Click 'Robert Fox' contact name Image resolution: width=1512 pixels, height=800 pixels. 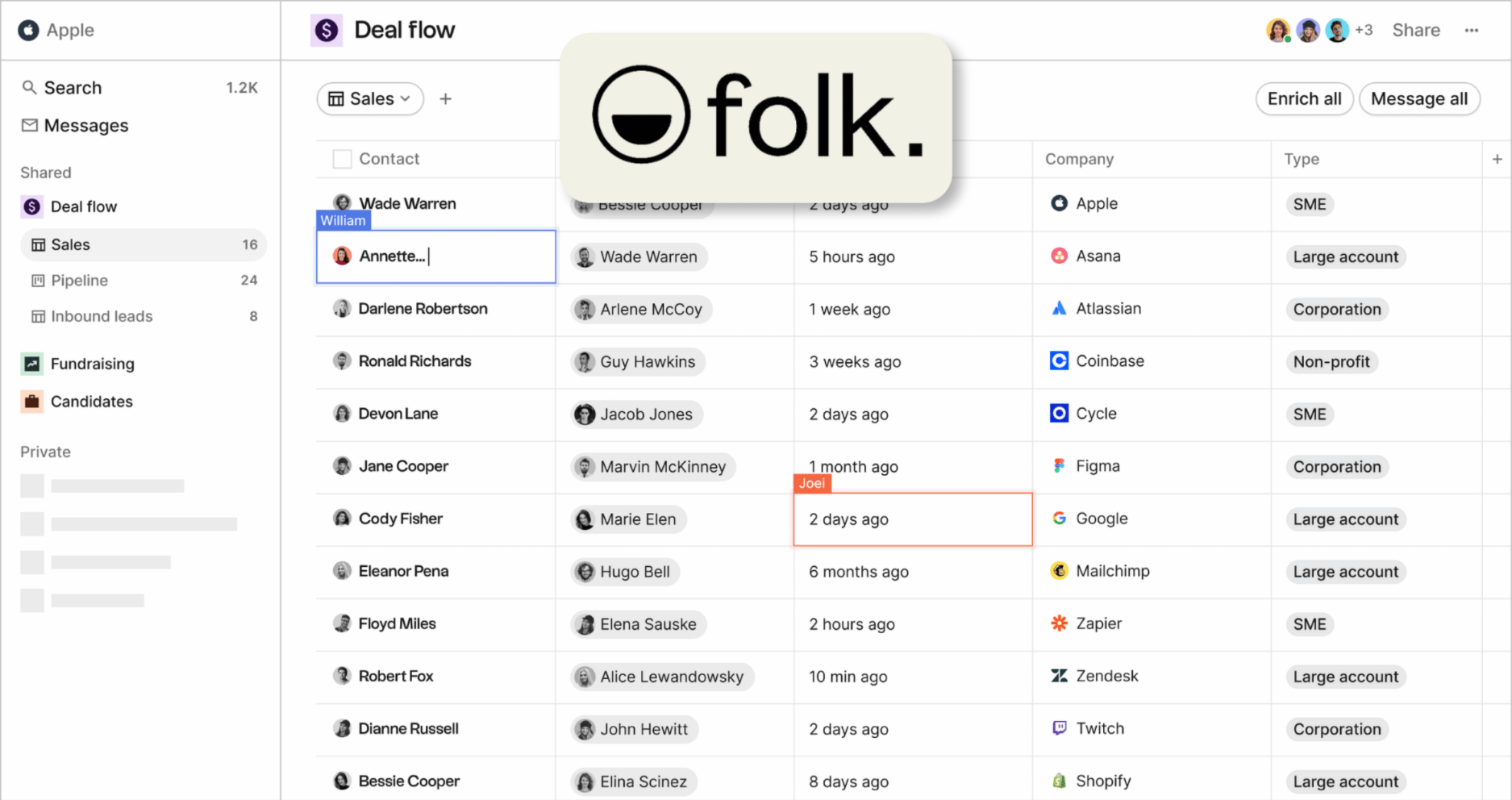396,676
